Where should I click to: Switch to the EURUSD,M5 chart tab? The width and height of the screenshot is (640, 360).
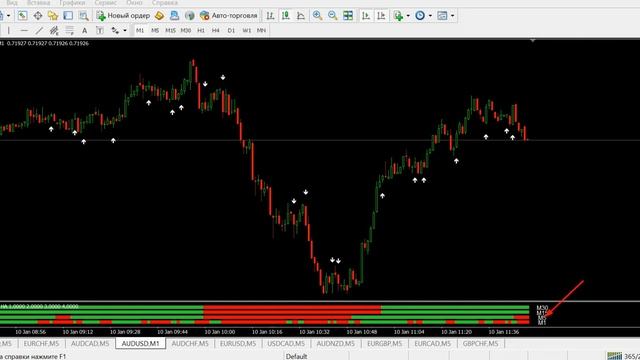[238, 344]
